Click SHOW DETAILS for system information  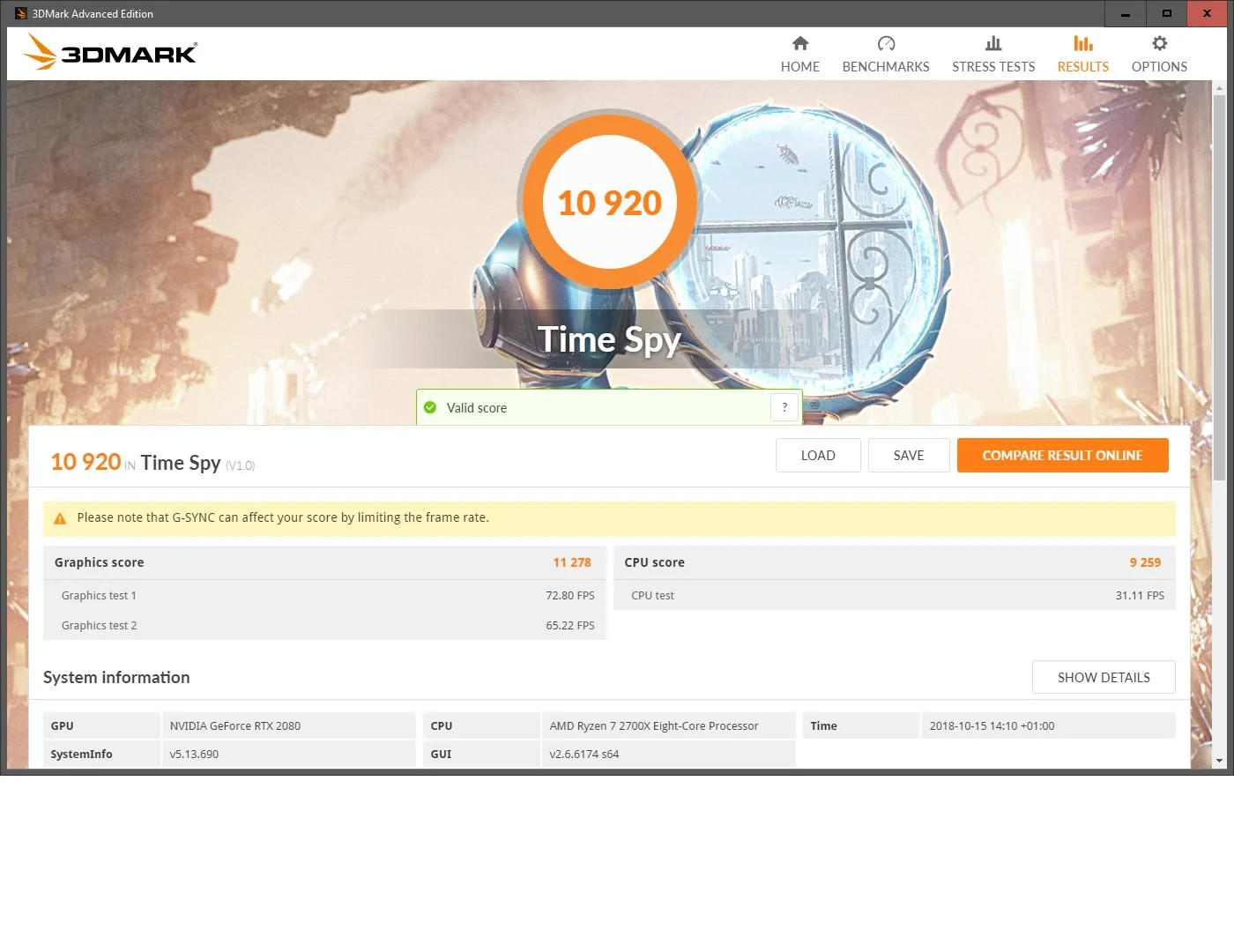pyautogui.click(x=1104, y=677)
